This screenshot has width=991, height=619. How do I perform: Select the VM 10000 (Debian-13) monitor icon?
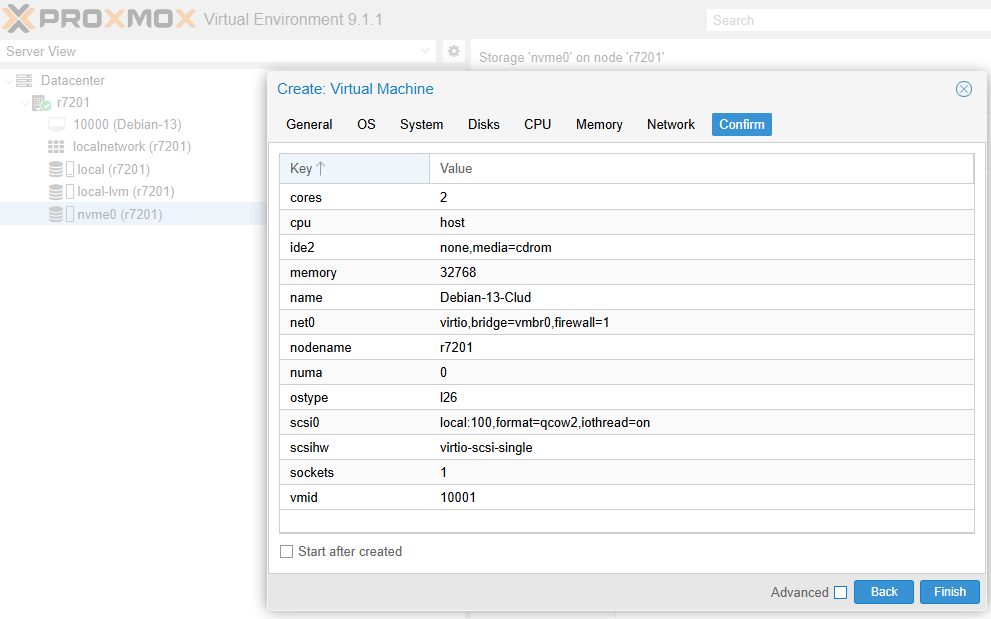tap(57, 125)
